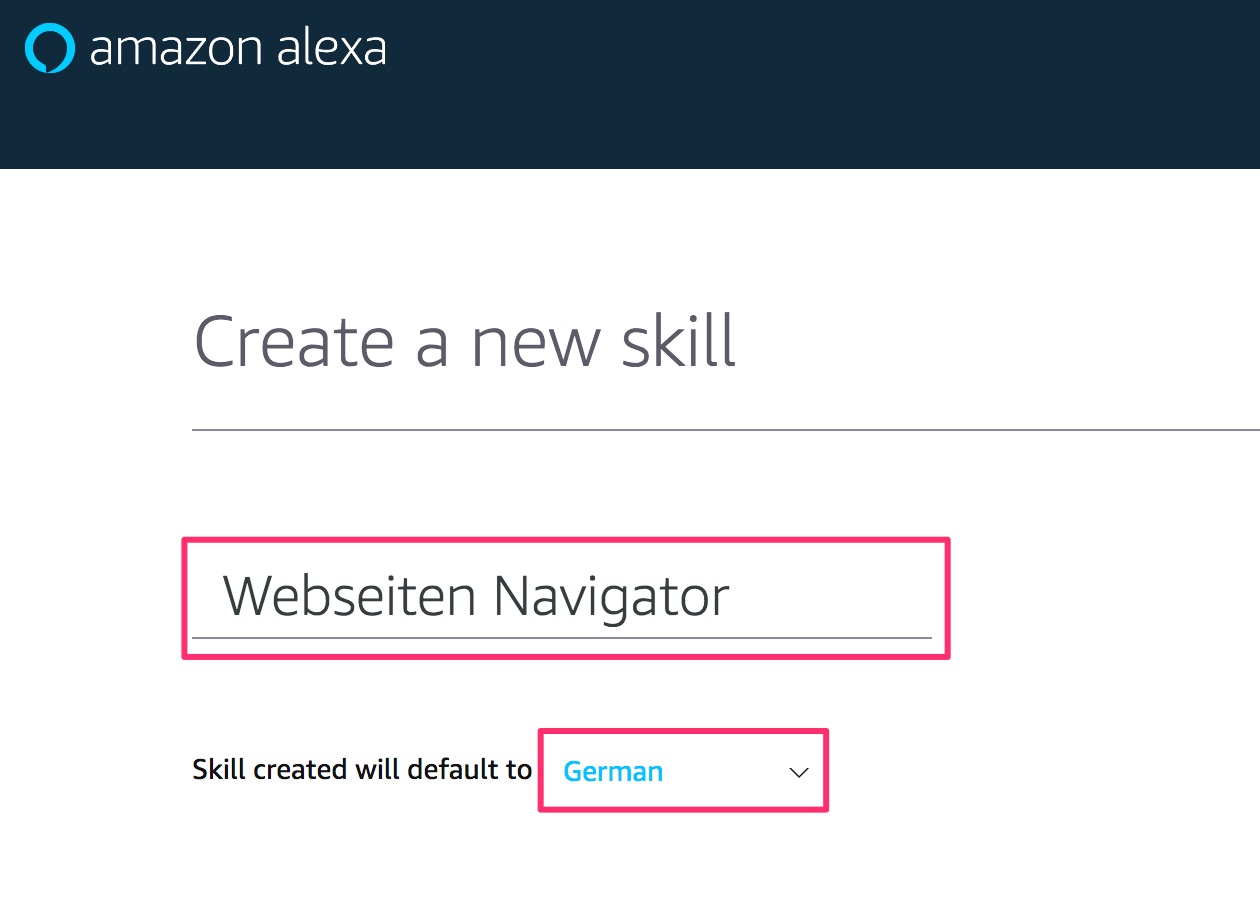Click the "Skill created will default to" label
Viewport: 1260px width, 922px height.
point(361,770)
